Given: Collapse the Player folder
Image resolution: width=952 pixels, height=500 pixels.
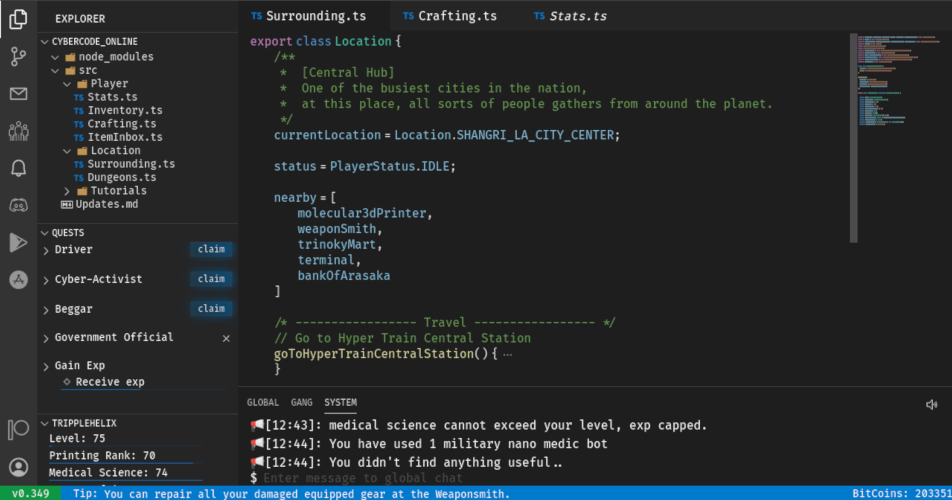Looking at the screenshot, I should pyautogui.click(x=68, y=84).
